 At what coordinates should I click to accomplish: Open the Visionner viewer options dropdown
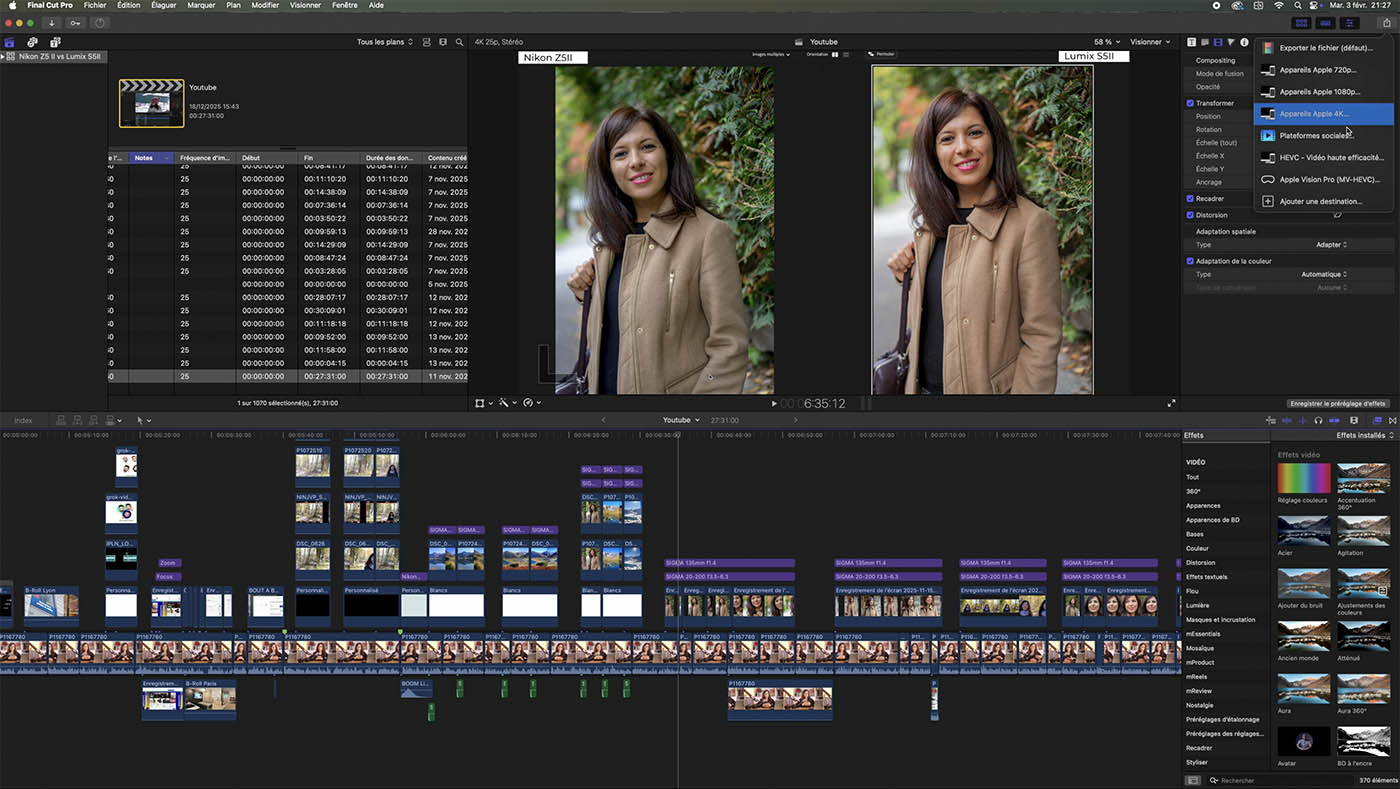coord(1150,42)
